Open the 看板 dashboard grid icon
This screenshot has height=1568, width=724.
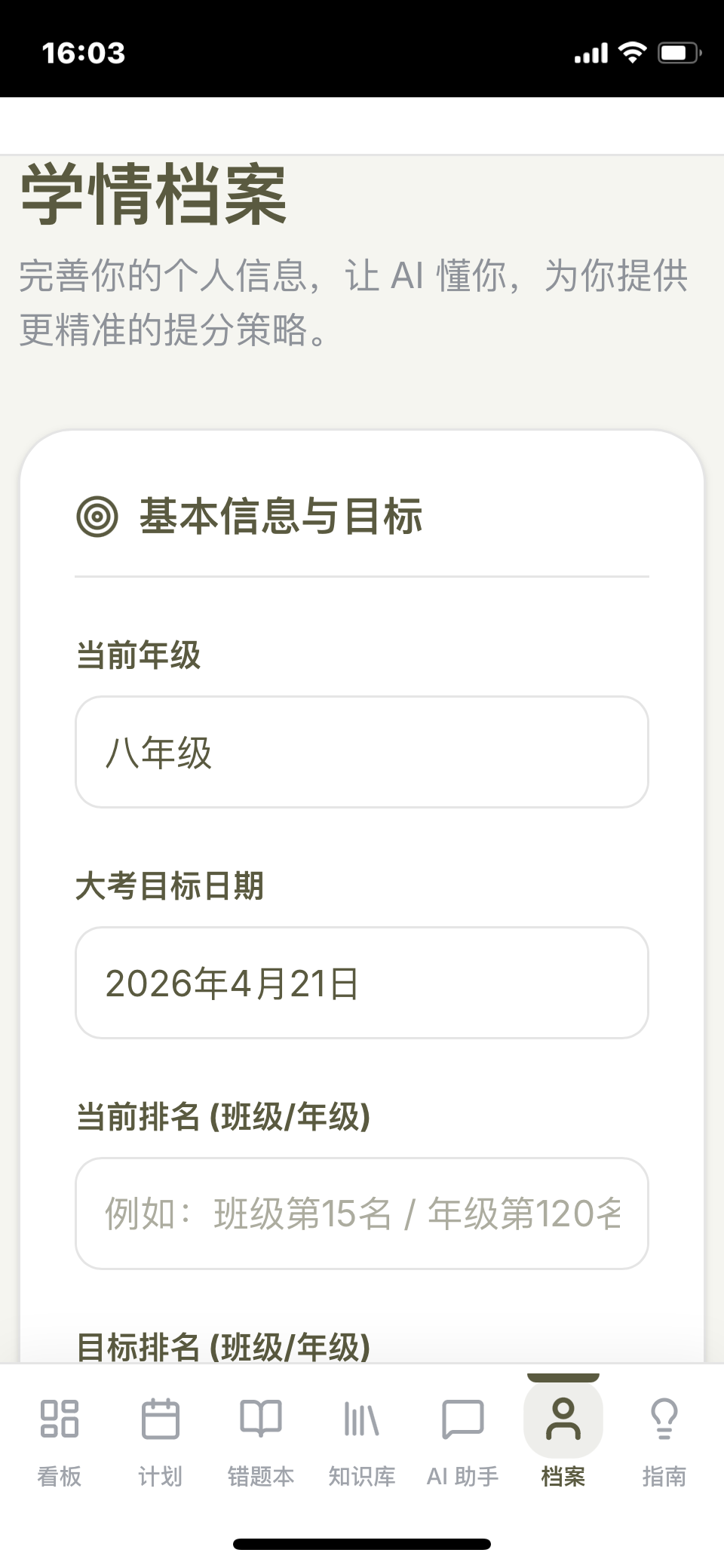(59, 1419)
